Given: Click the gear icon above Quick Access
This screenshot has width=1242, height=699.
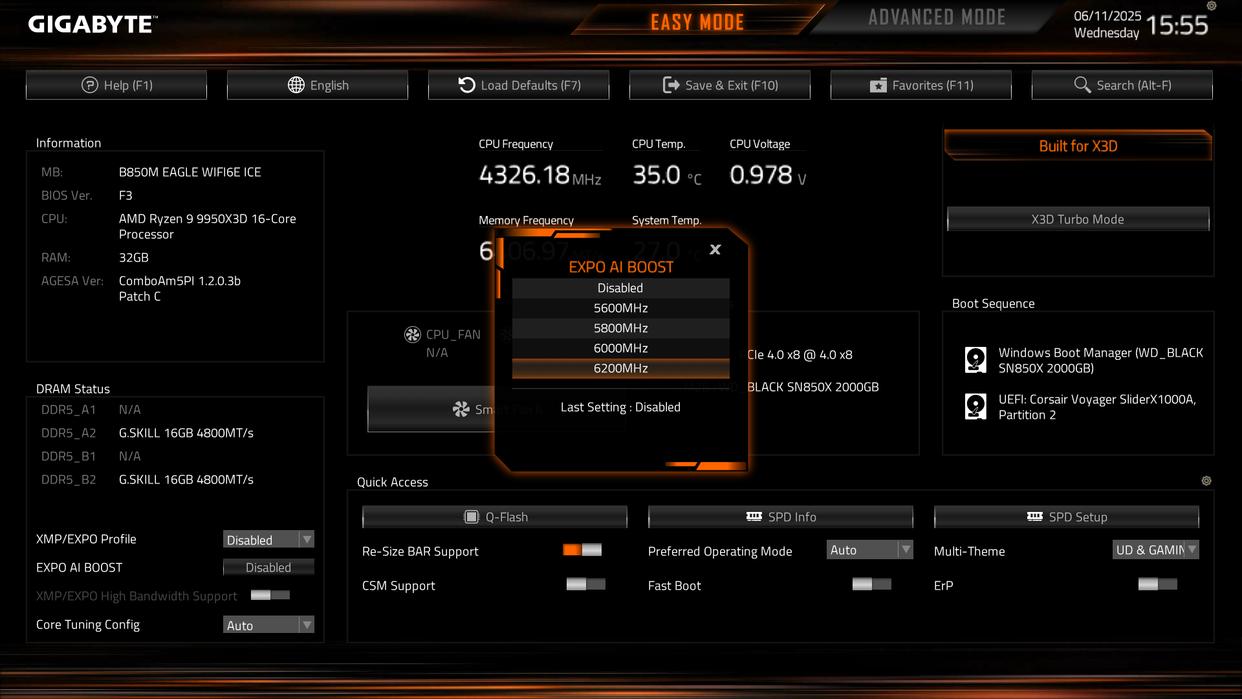Looking at the screenshot, I should point(1205,481).
